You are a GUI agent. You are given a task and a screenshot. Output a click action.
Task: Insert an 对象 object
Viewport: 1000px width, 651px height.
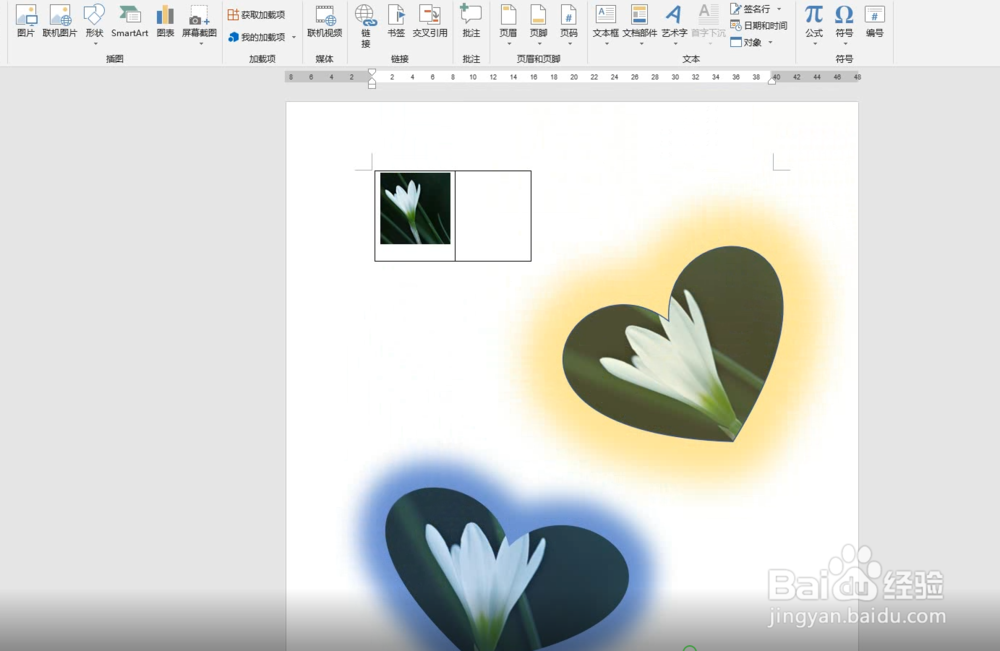746,42
